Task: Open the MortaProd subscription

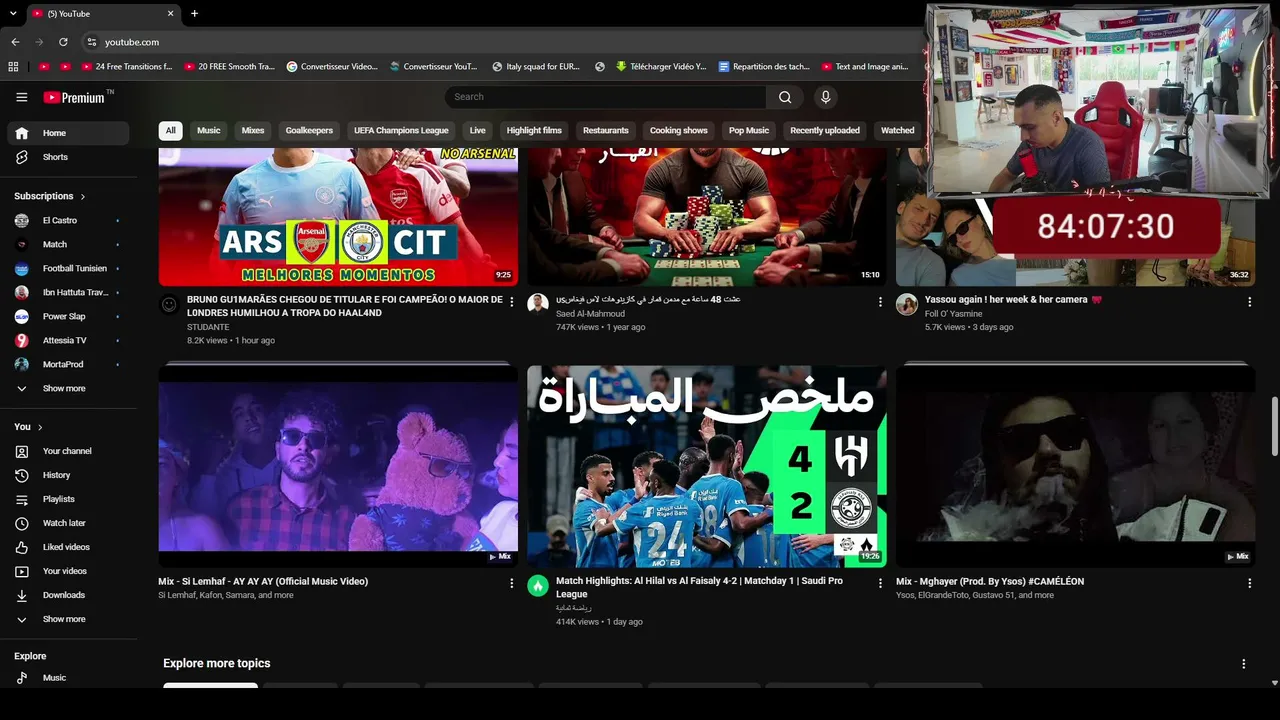Action: pos(68,364)
